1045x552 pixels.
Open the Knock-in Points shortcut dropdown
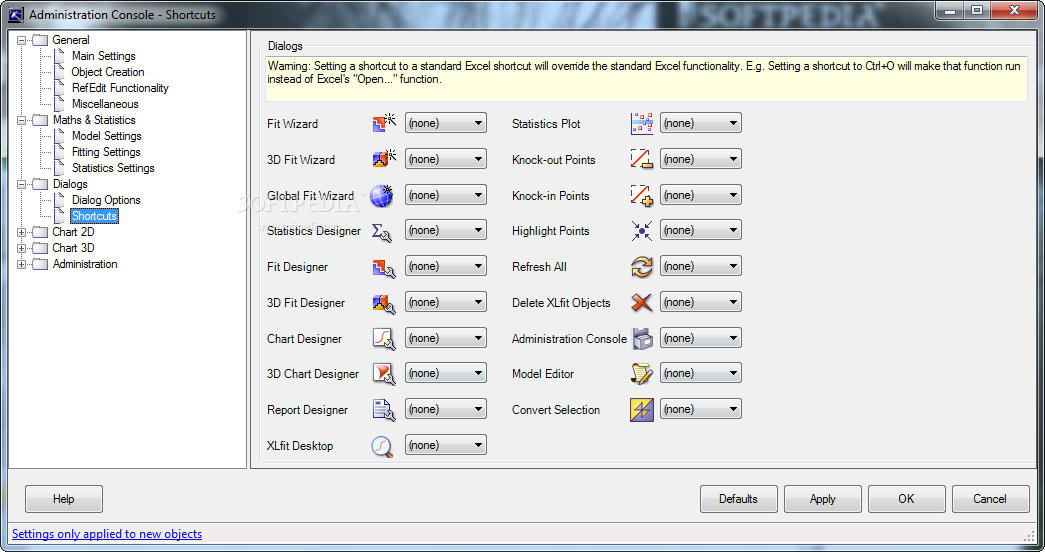700,195
